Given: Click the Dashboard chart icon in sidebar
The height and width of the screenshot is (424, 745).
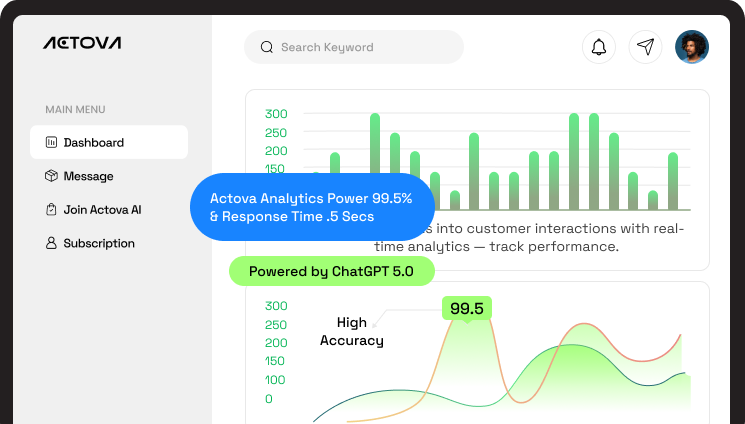Looking at the screenshot, I should click(x=51, y=143).
